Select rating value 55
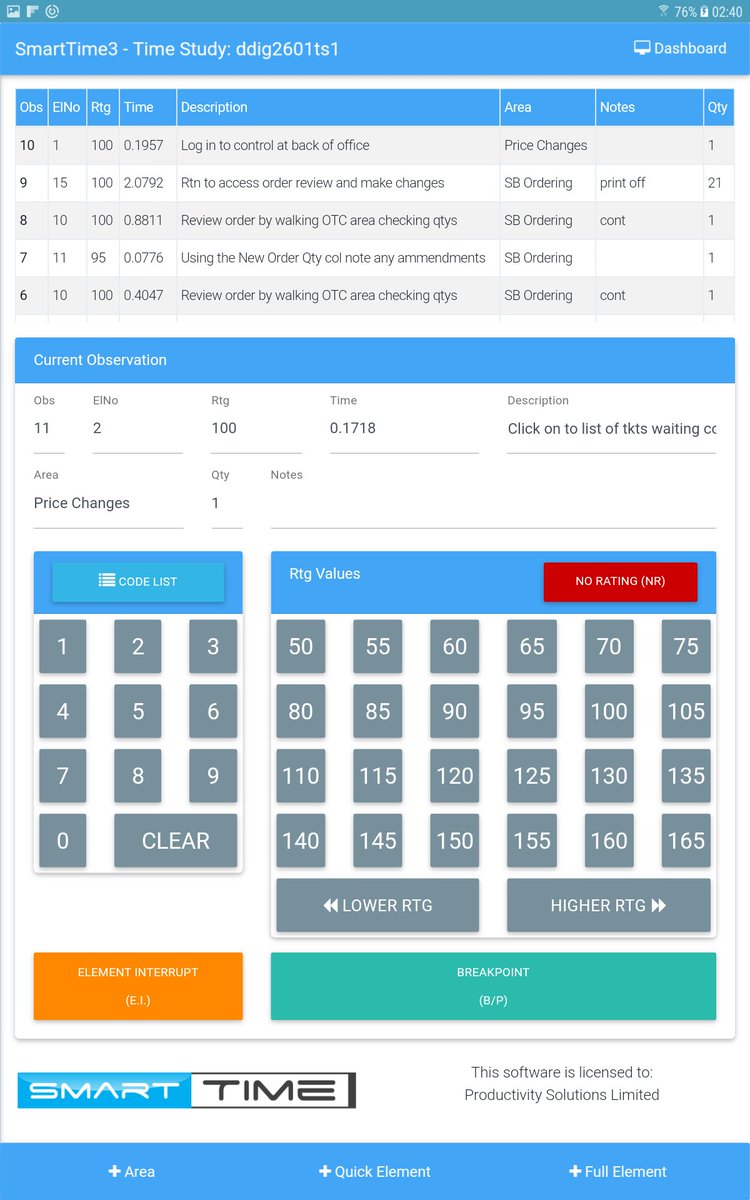Image resolution: width=750 pixels, height=1200 pixels. pos(378,646)
